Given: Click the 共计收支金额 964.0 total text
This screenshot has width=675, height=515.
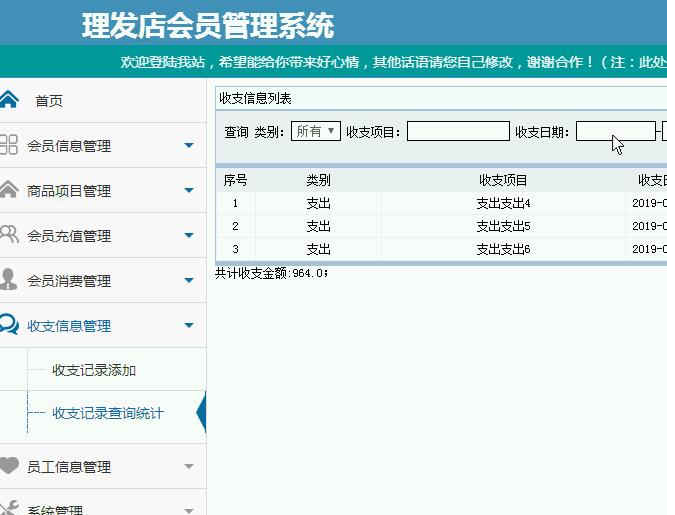Looking at the screenshot, I should pyautogui.click(x=271, y=273).
